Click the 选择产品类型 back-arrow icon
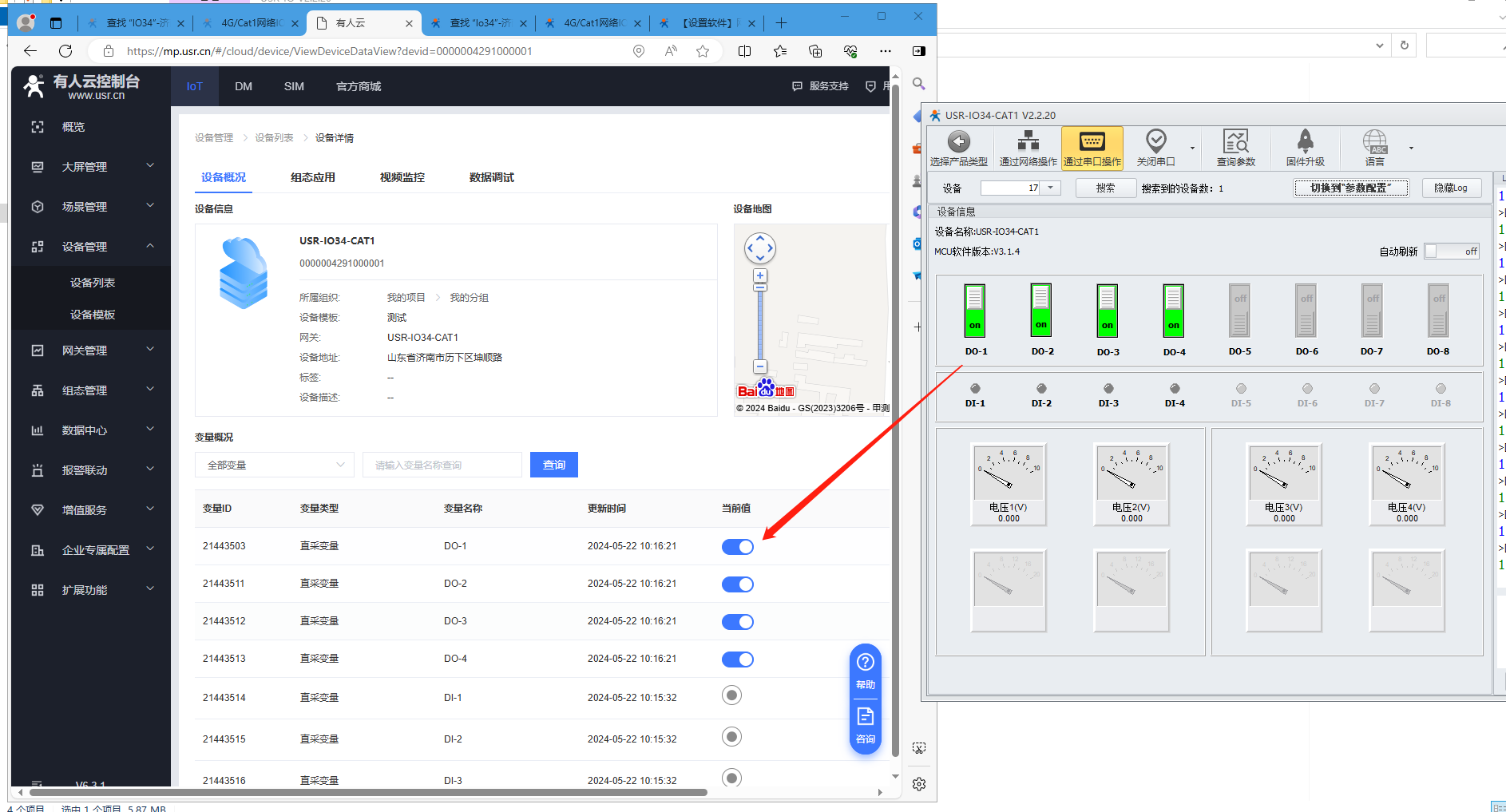This screenshot has width=1506, height=812. point(958,142)
